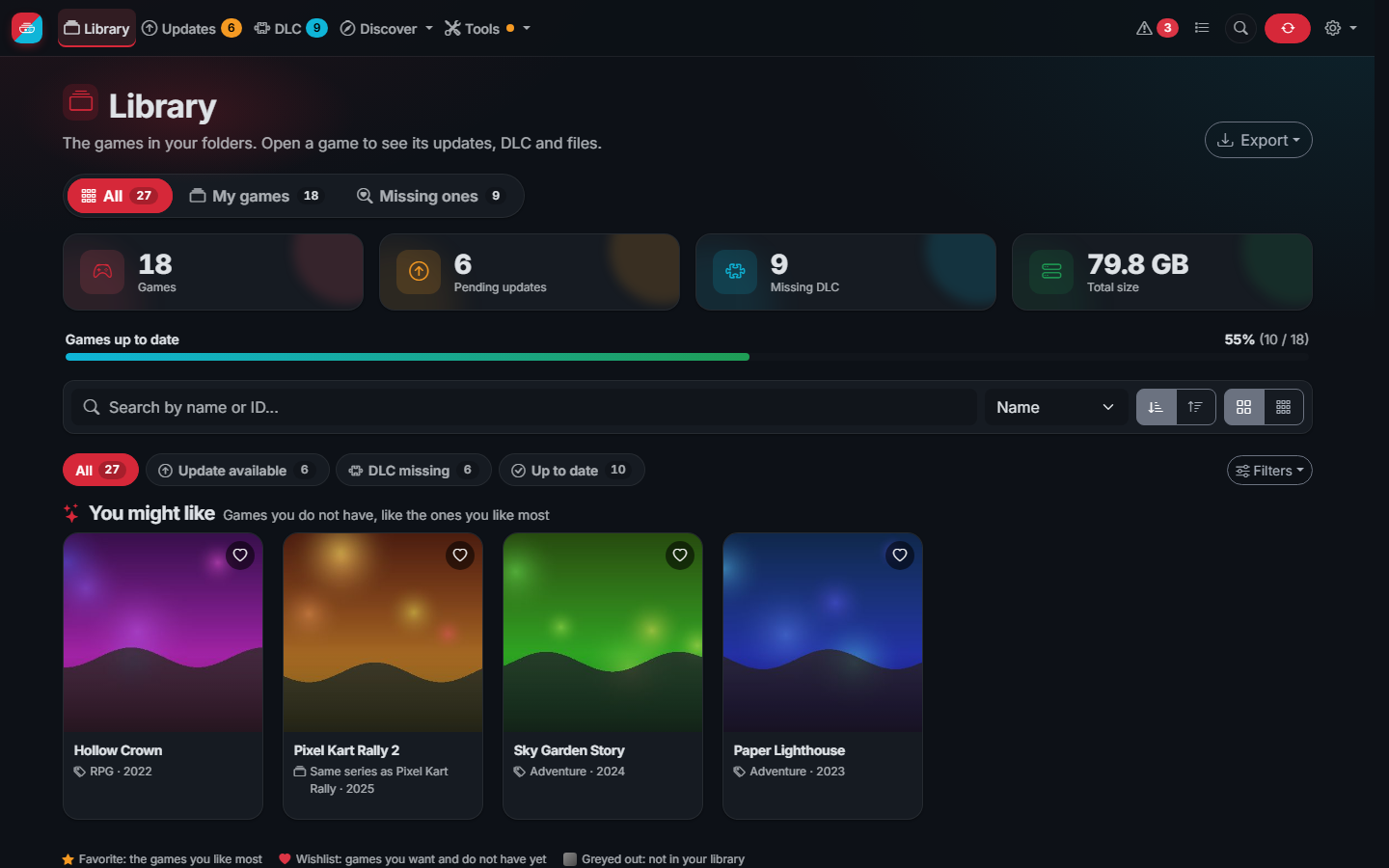Open the list view icon in top bar
Screen dimensions: 1389x868
point(1202,28)
